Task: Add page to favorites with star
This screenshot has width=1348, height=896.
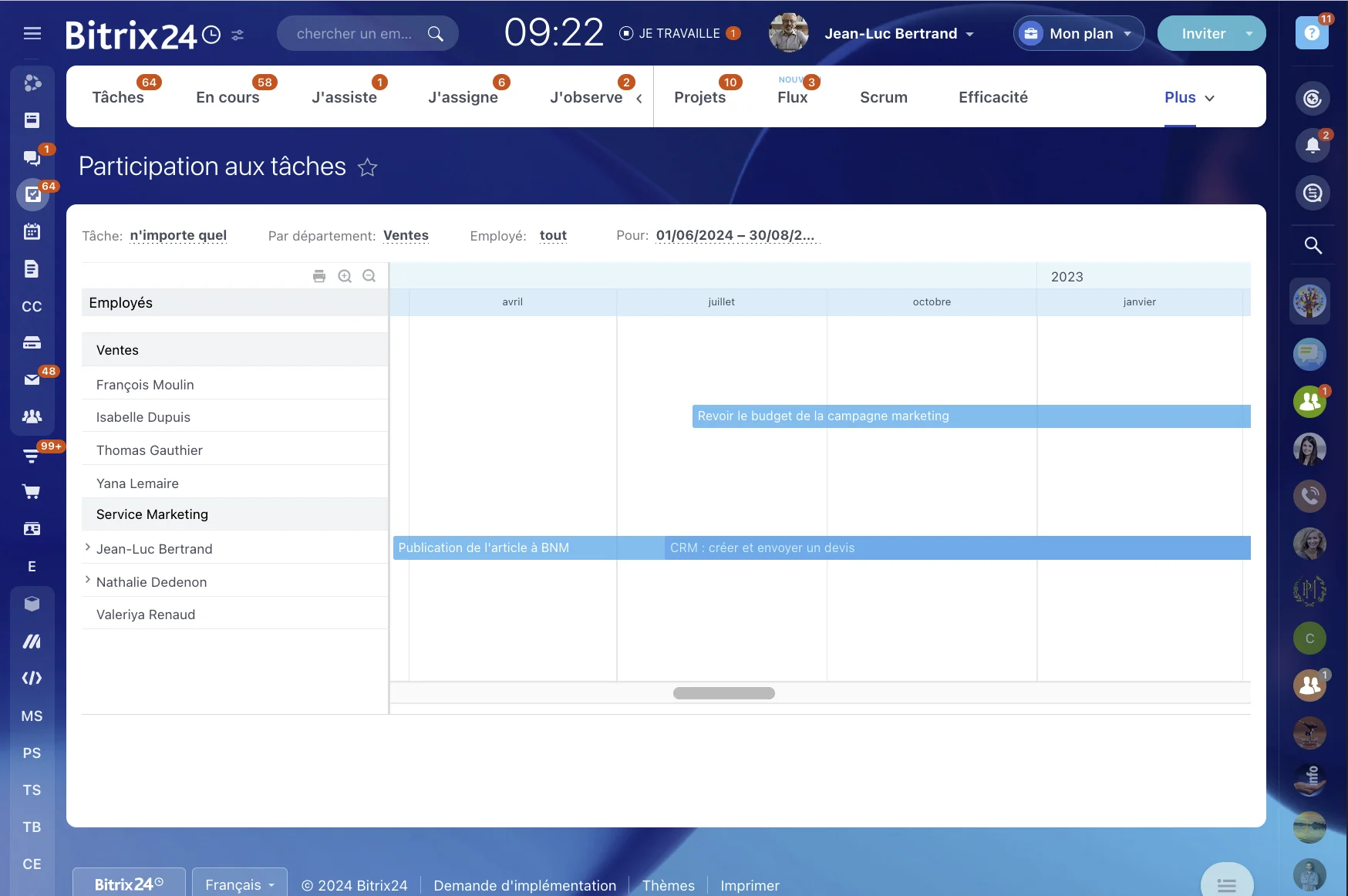Action: 368,167
